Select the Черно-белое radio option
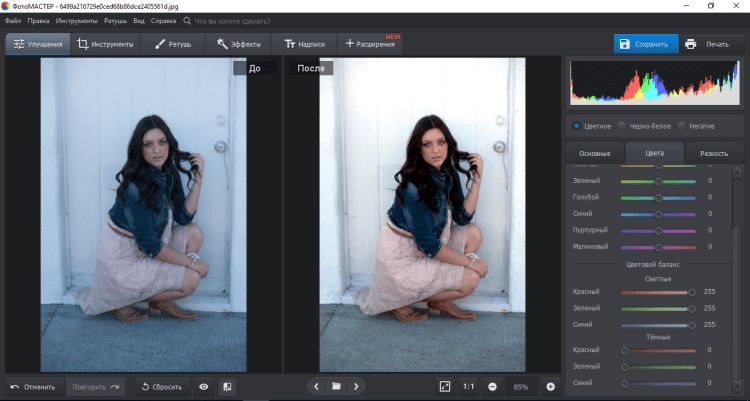 pos(622,126)
